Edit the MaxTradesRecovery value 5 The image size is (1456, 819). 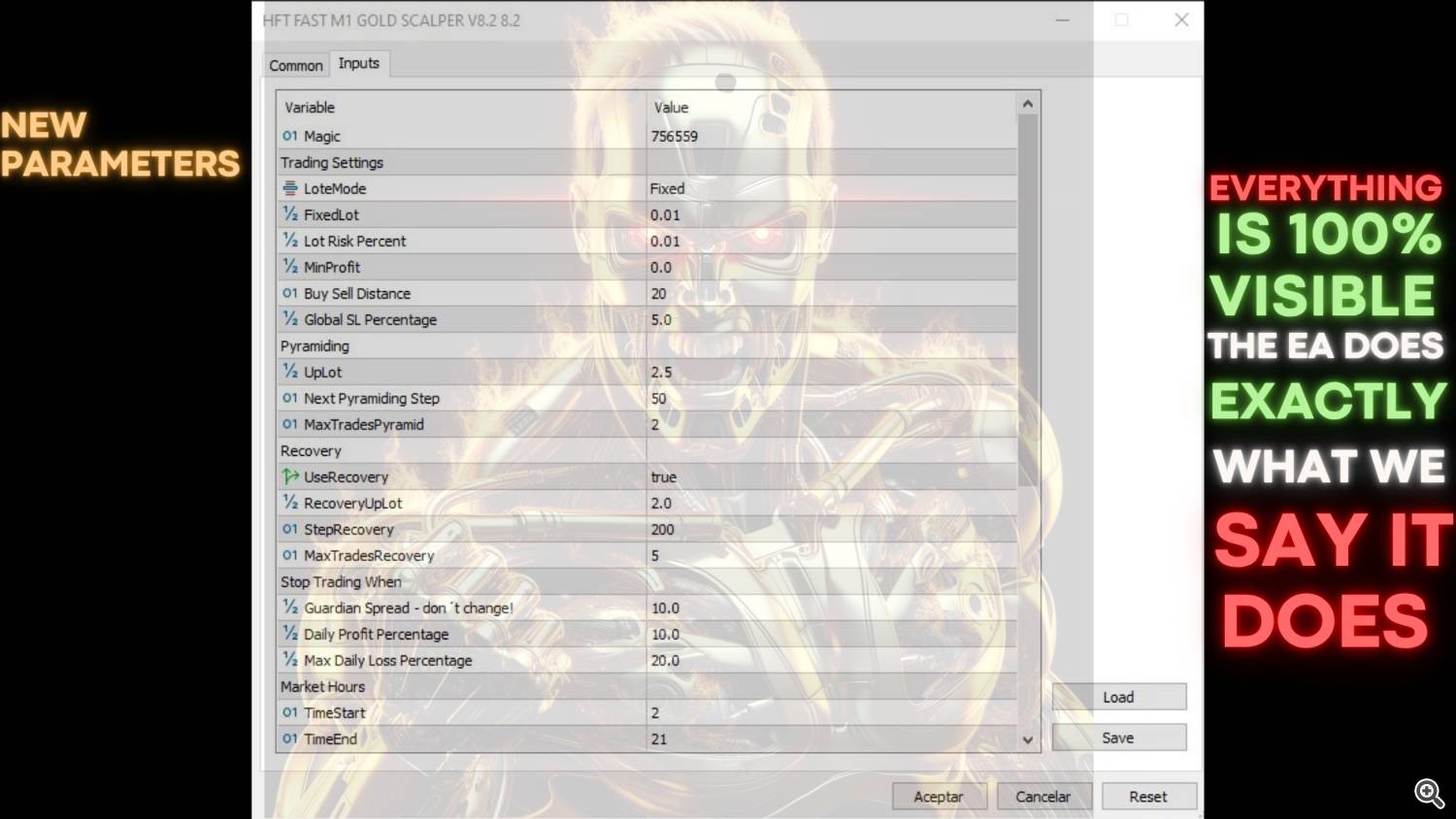(x=832, y=555)
